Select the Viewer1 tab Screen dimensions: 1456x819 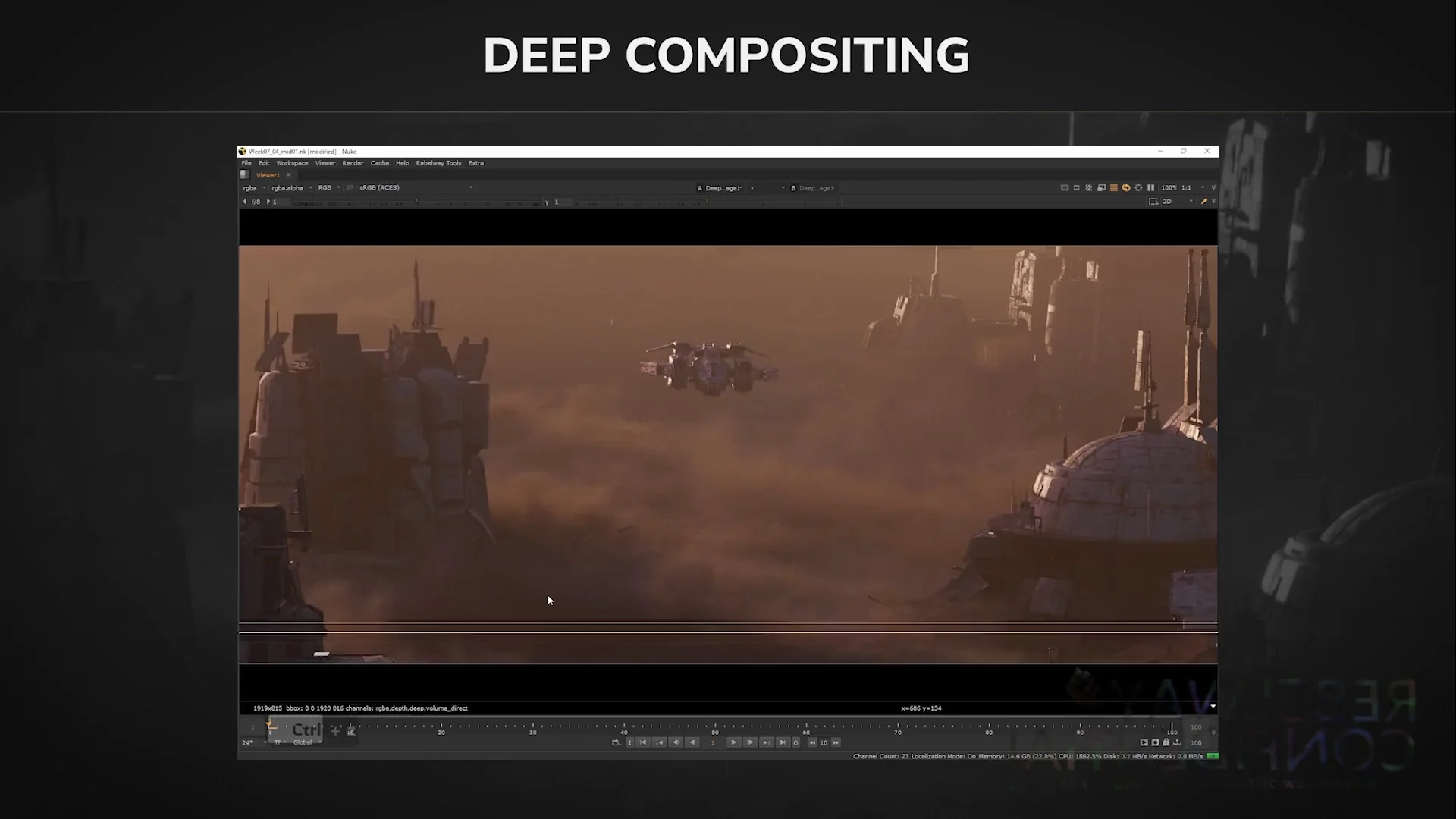(x=268, y=175)
